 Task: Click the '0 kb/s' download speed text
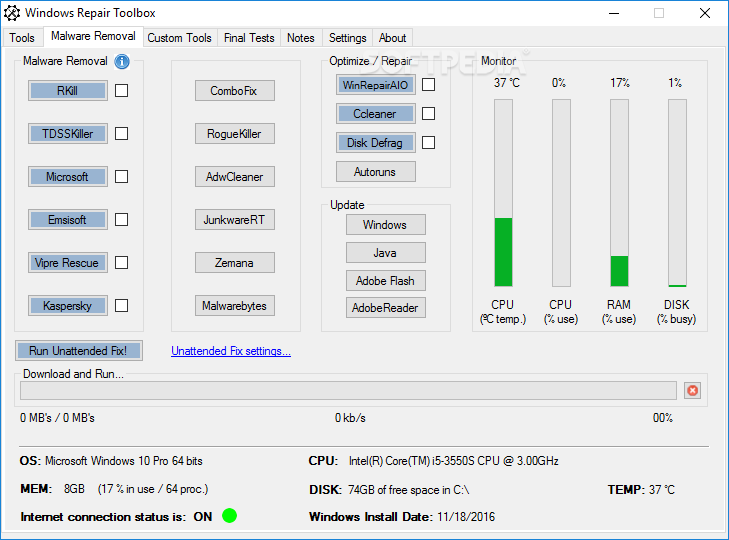(350, 418)
